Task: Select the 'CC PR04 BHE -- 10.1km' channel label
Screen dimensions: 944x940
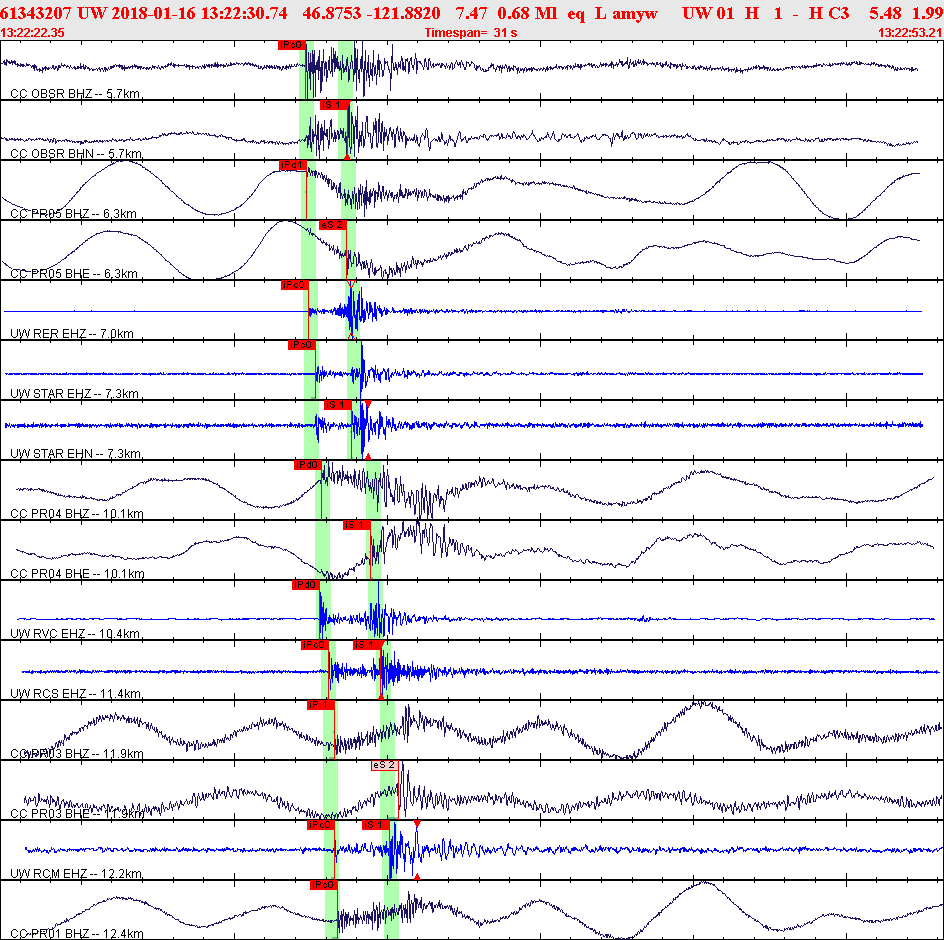Action: click(x=78, y=573)
